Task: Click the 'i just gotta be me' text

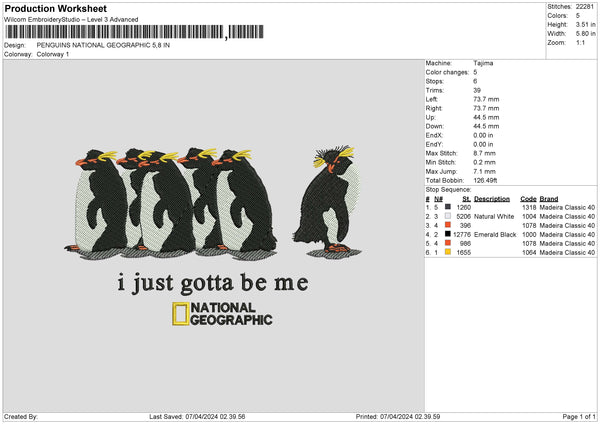Action: click(x=213, y=283)
